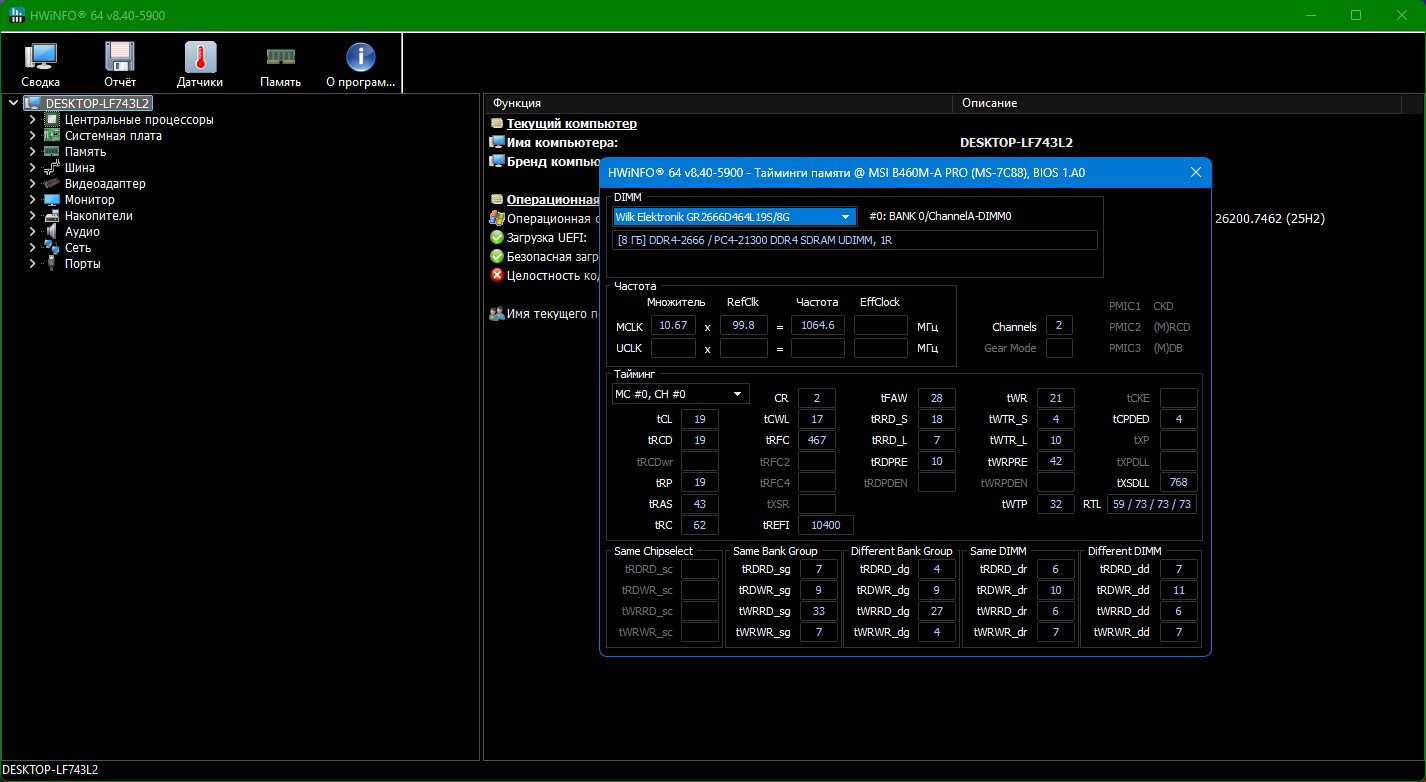Select the Монитор tree item
The width and height of the screenshot is (1426, 782).
(x=89, y=200)
